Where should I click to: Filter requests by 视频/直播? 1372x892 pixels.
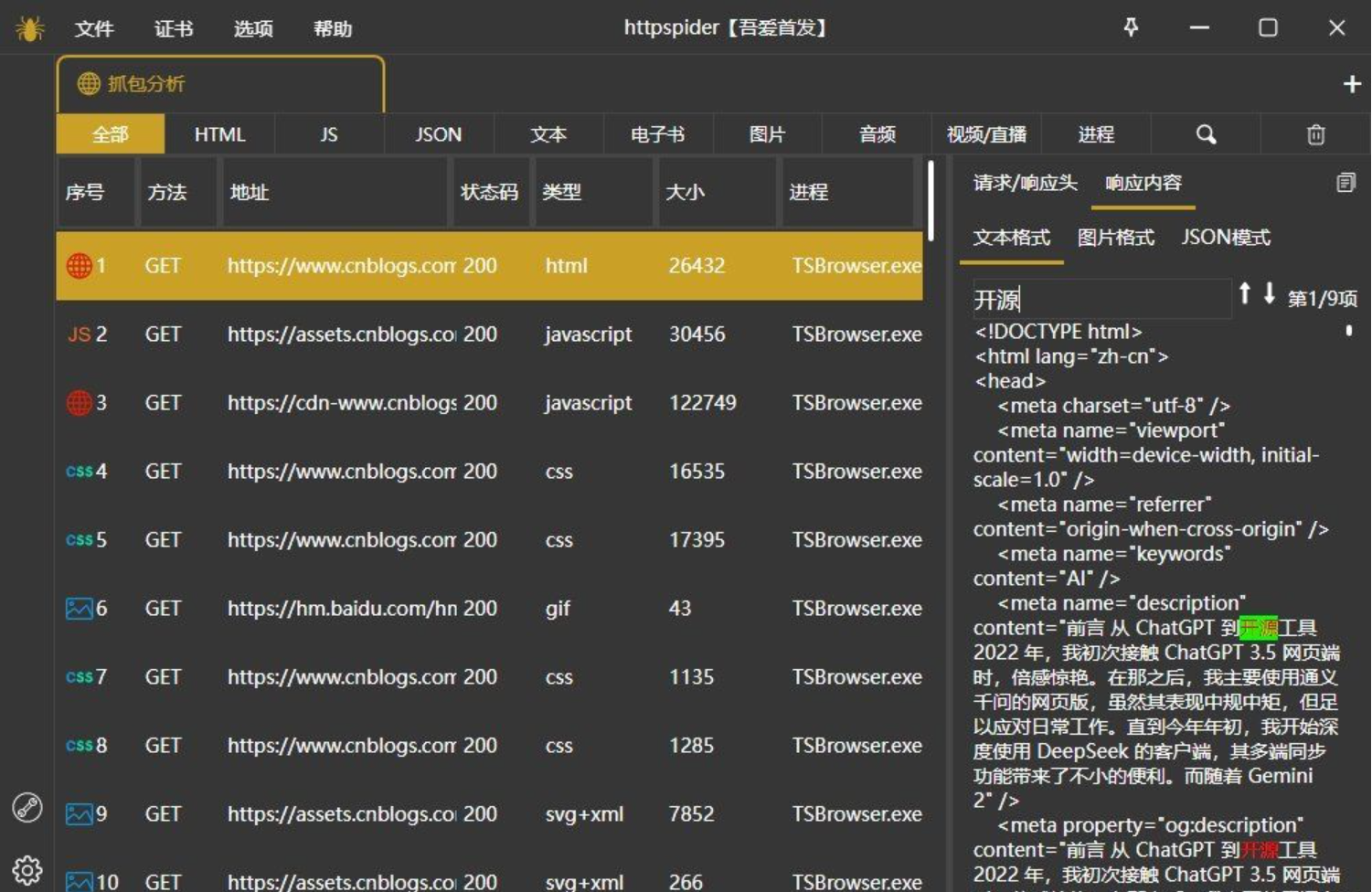[987, 134]
